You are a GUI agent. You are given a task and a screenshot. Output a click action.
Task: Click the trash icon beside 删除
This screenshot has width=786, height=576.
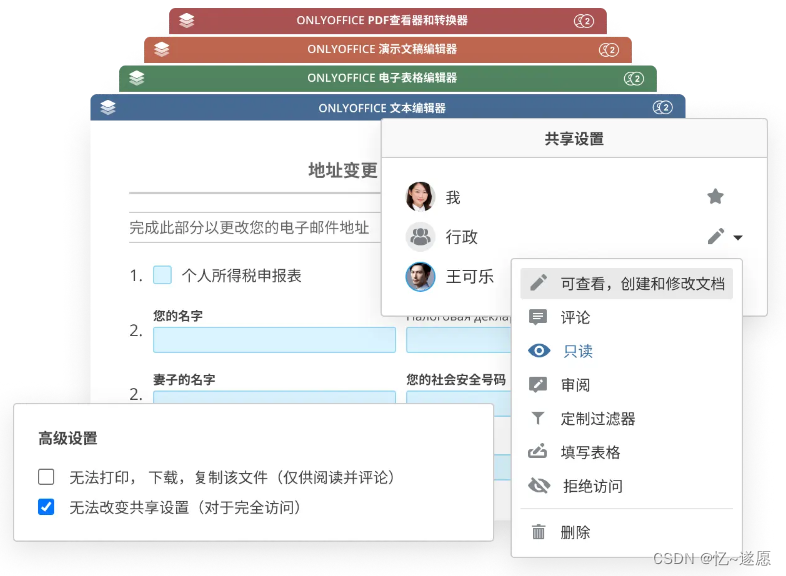(x=538, y=531)
